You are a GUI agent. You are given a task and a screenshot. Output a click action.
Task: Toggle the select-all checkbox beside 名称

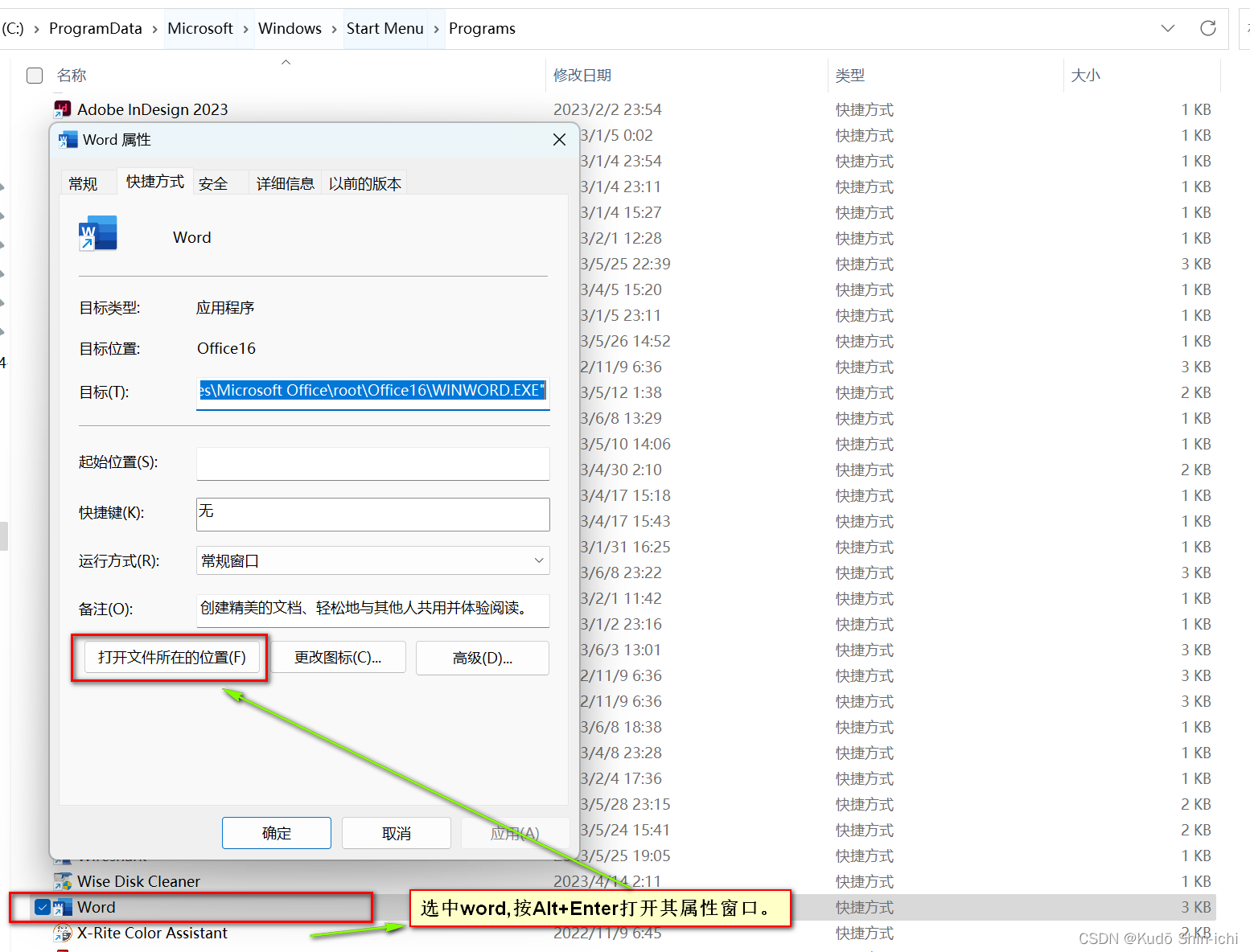35,76
